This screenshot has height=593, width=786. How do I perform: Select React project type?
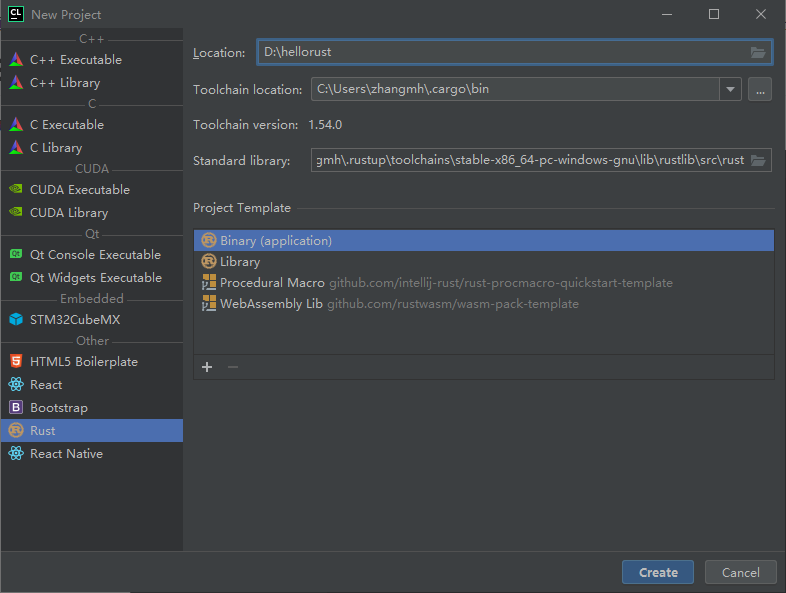coord(92,384)
